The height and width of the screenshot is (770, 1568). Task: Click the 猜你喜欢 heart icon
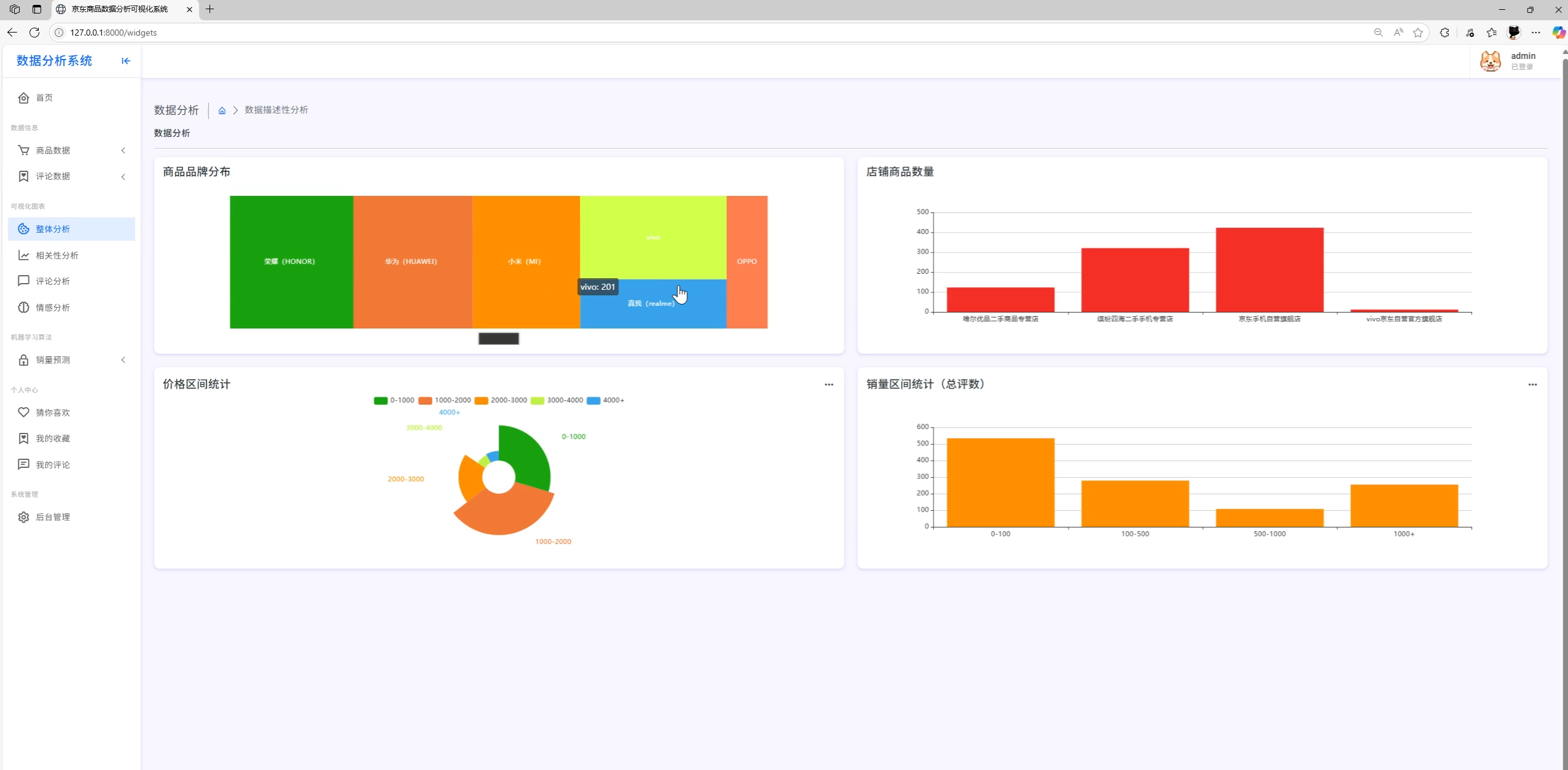23,413
